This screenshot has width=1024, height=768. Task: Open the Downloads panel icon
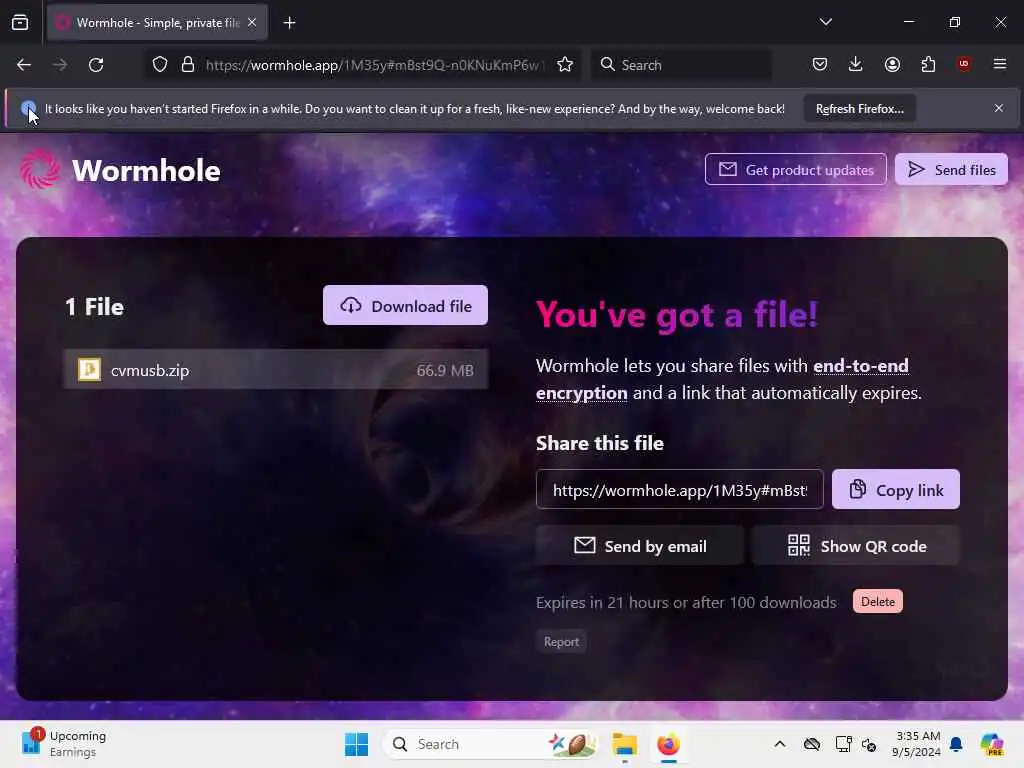click(856, 64)
